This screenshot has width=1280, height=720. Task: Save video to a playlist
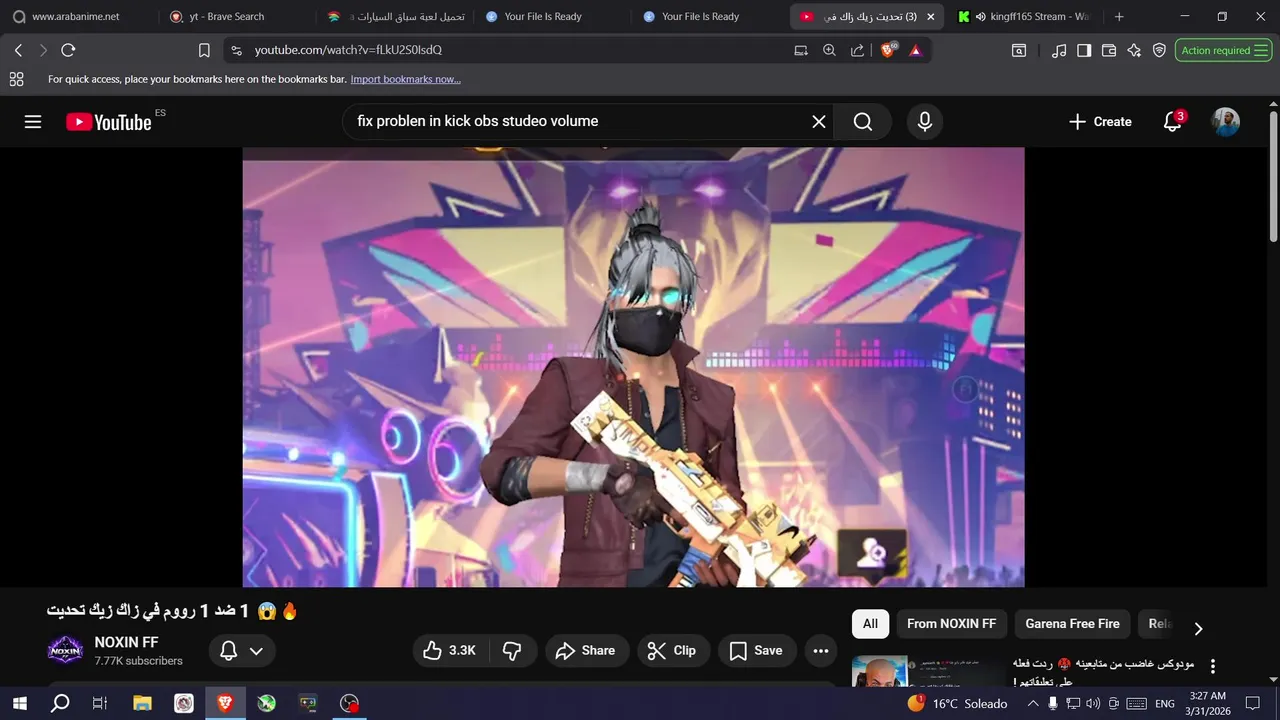point(757,651)
